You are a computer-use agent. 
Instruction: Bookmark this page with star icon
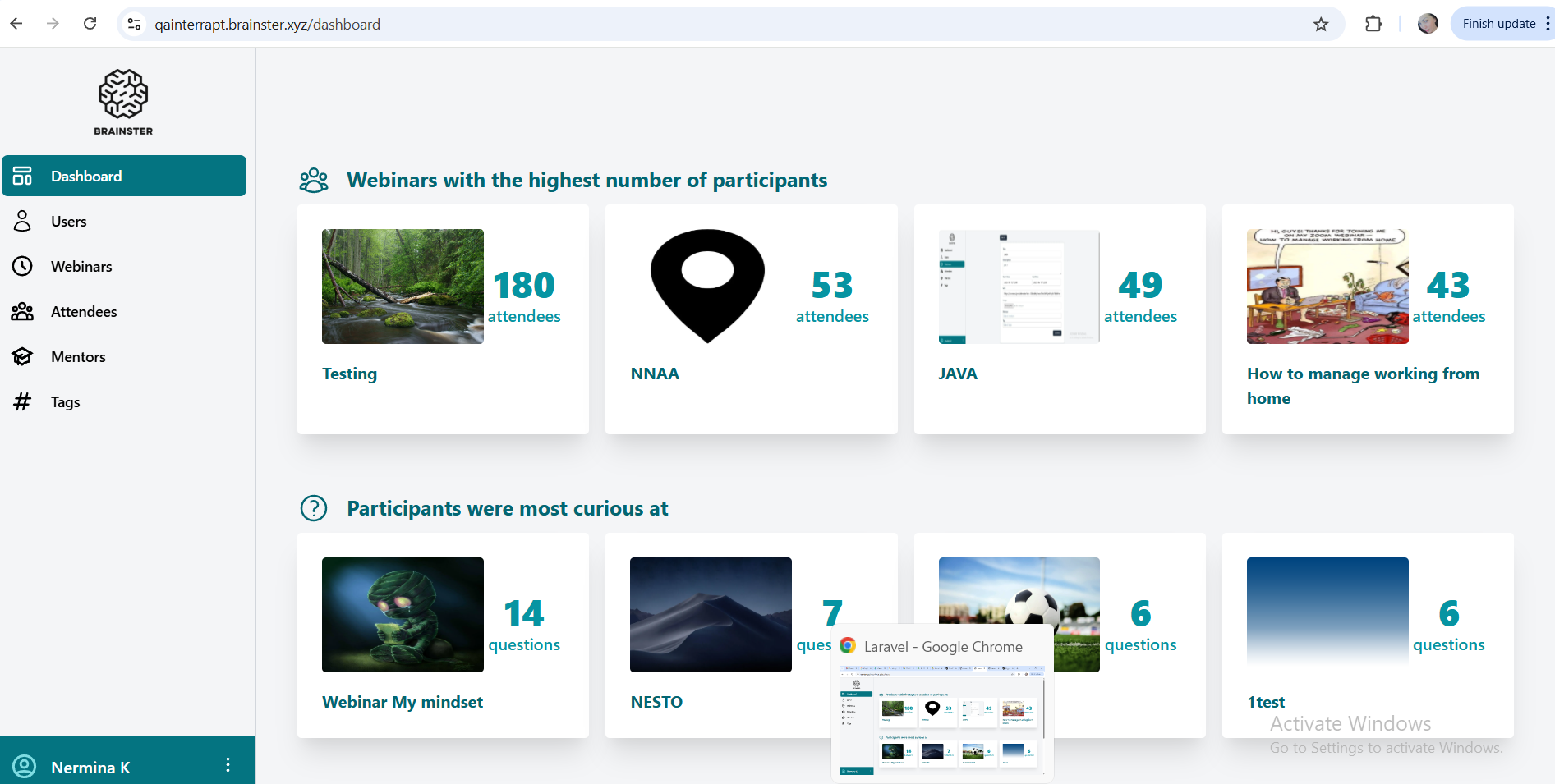[1321, 24]
